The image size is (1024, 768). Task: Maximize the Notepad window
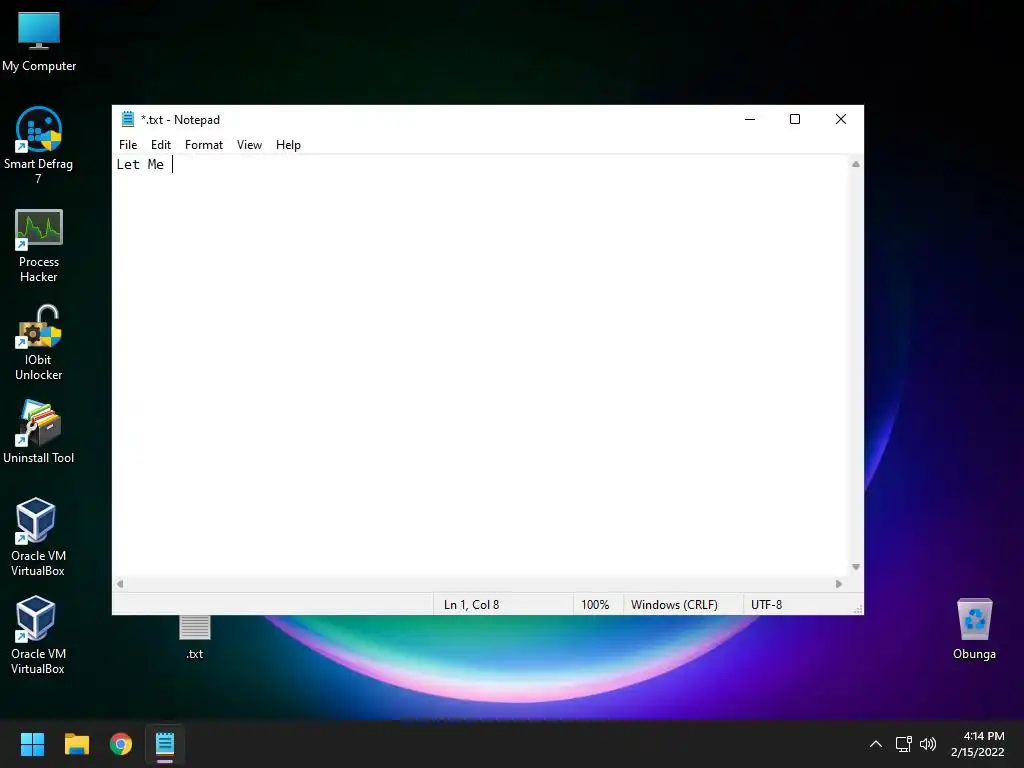coord(795,120)
